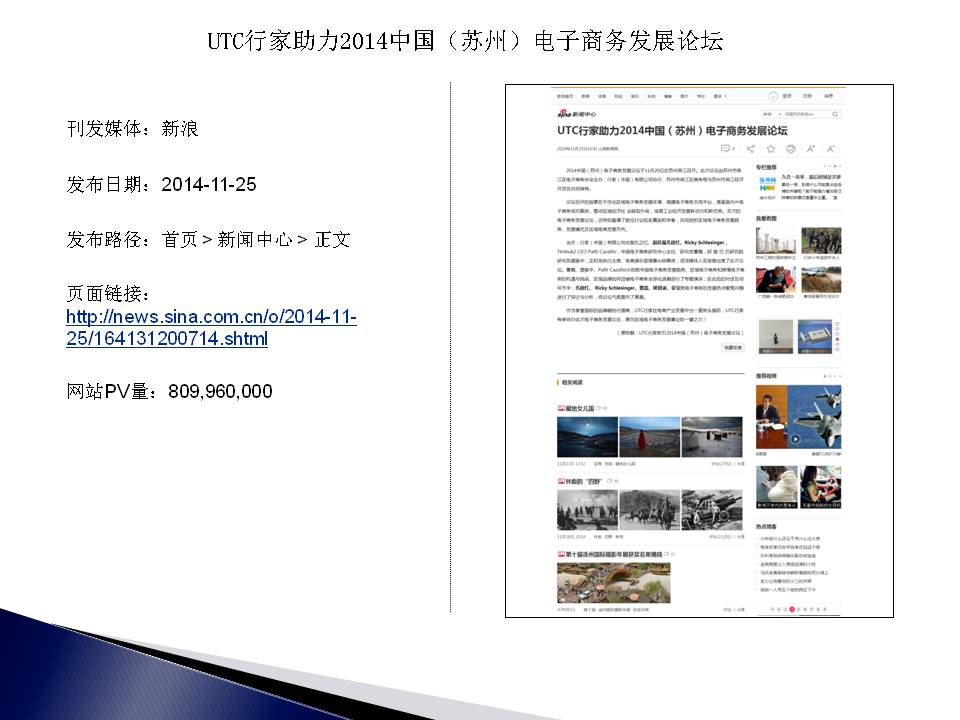Select the red active pagination number in sidebar
Image resolution: width=960 pixels, height=720 pixels.
(792, 609)
